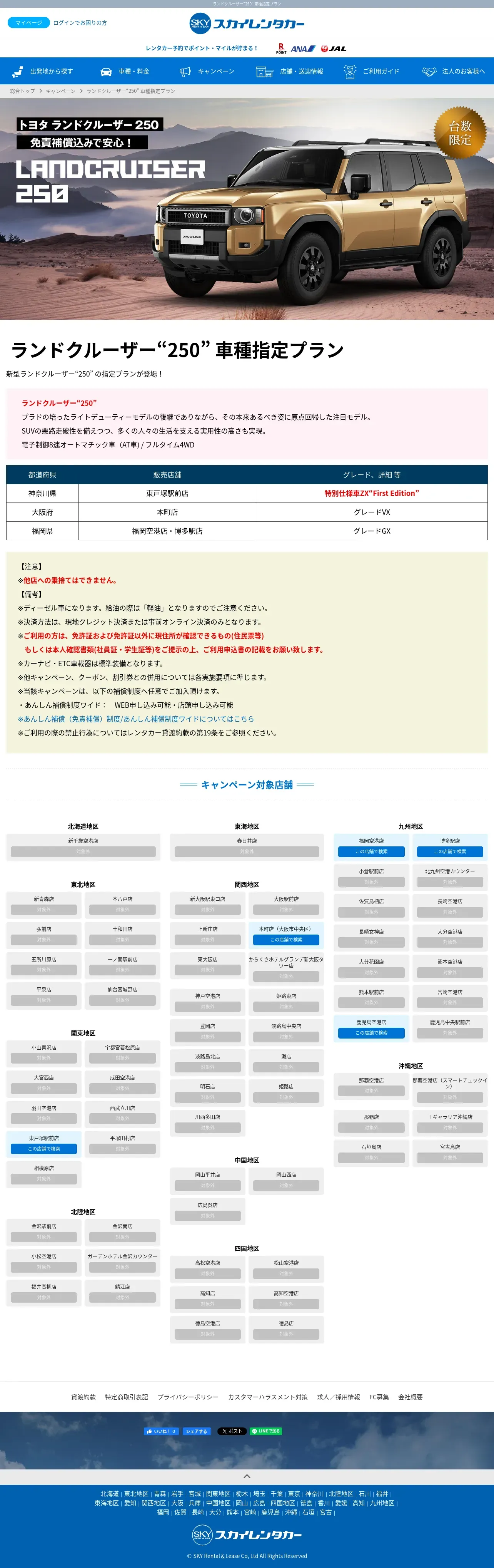494x1568 pixels.
Task: Click the handshake icon beside 法人のお客様へ
Action: pos(429,72)
